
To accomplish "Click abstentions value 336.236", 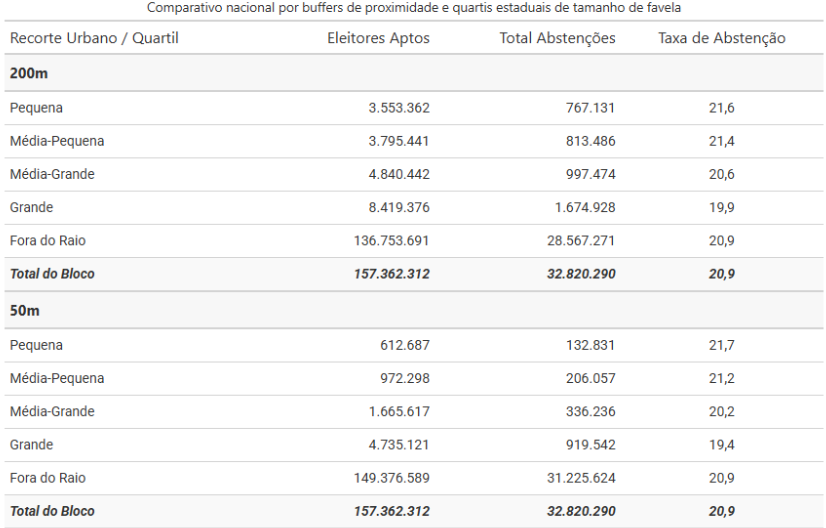I will click(x=591, y=412).
